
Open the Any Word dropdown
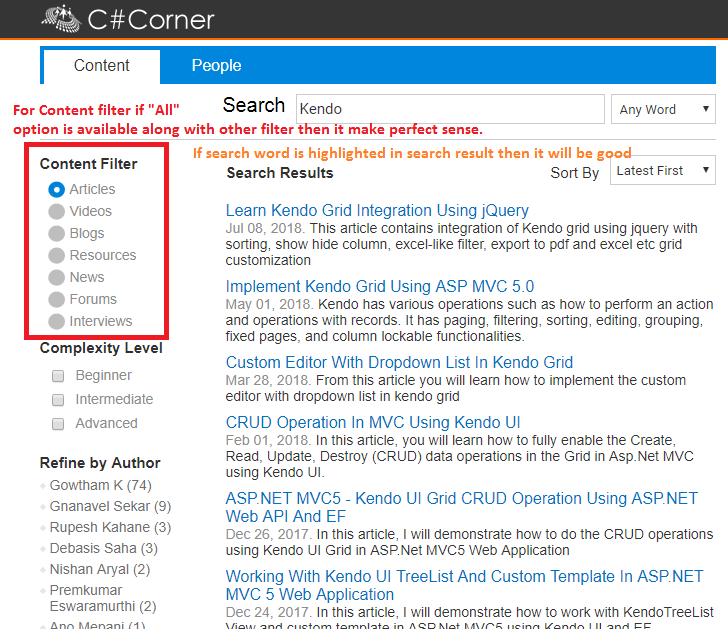(663, 109)
